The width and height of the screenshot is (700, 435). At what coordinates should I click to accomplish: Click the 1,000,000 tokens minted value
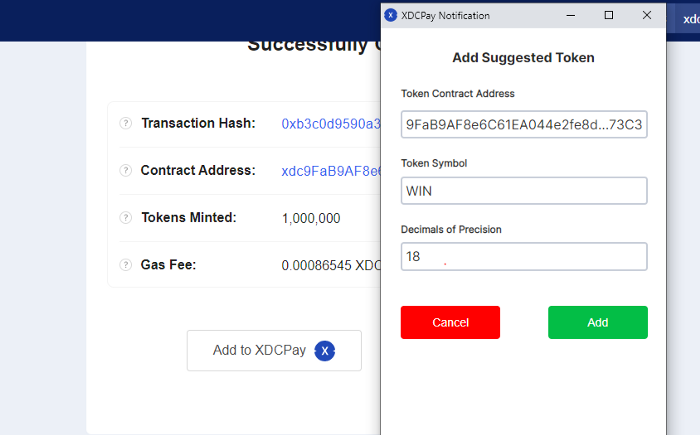[x=311, y=218]
